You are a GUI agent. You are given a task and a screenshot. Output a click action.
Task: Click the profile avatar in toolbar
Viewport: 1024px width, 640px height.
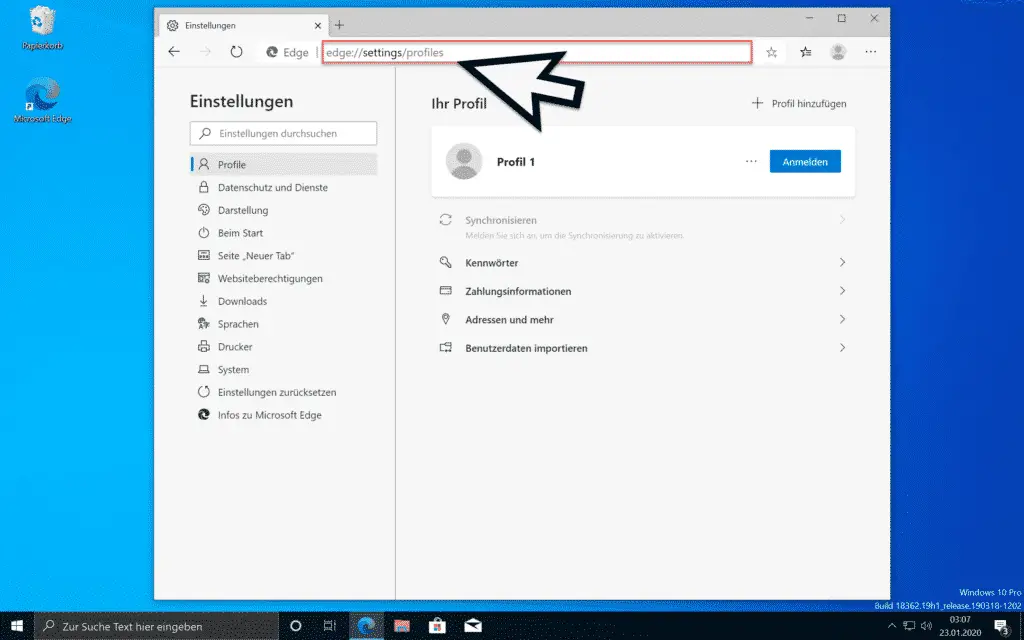(838, 52)
